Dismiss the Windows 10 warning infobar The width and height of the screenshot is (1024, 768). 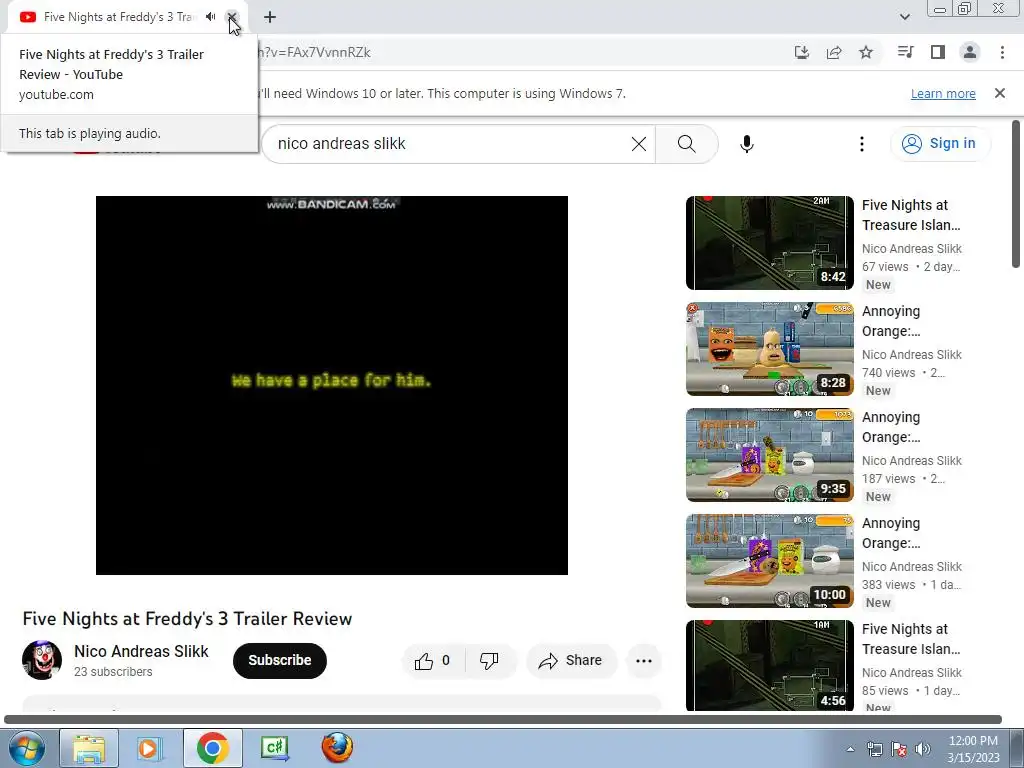pyautogui.click(x=1000, y=93)
